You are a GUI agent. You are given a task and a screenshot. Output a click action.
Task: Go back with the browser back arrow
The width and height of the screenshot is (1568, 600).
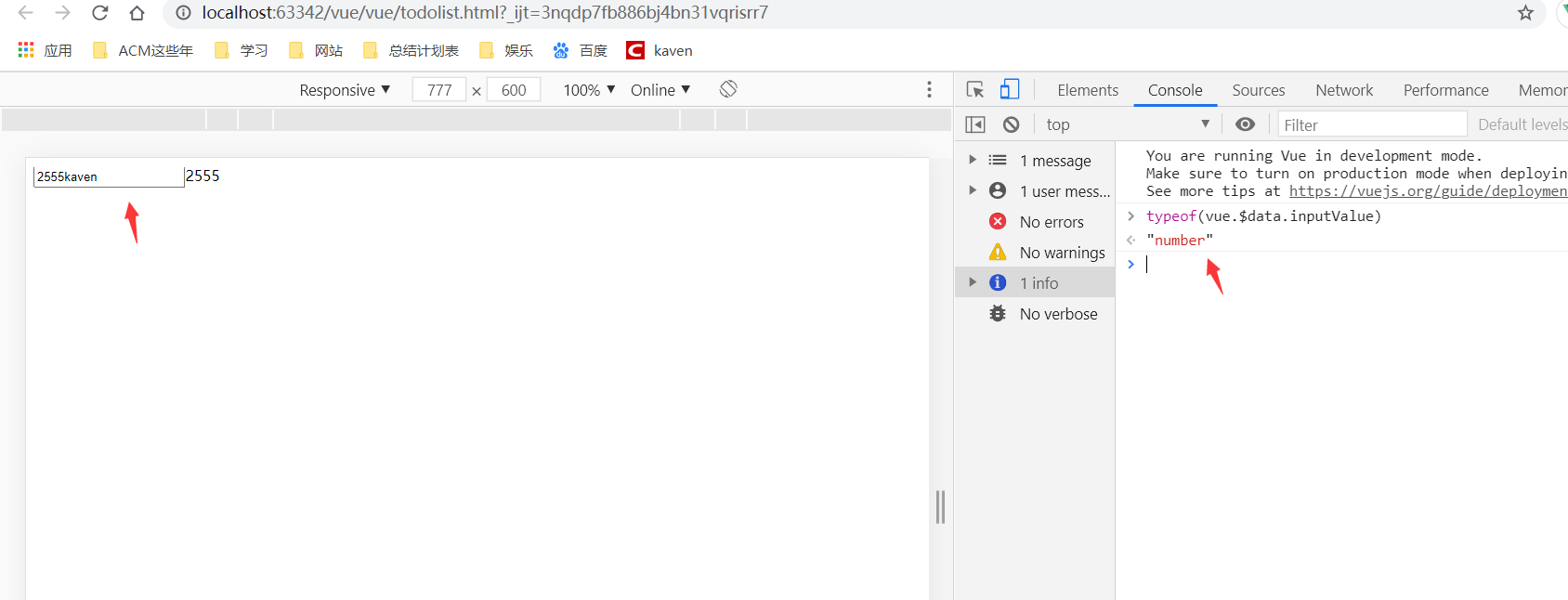click(x=26, y=13)
